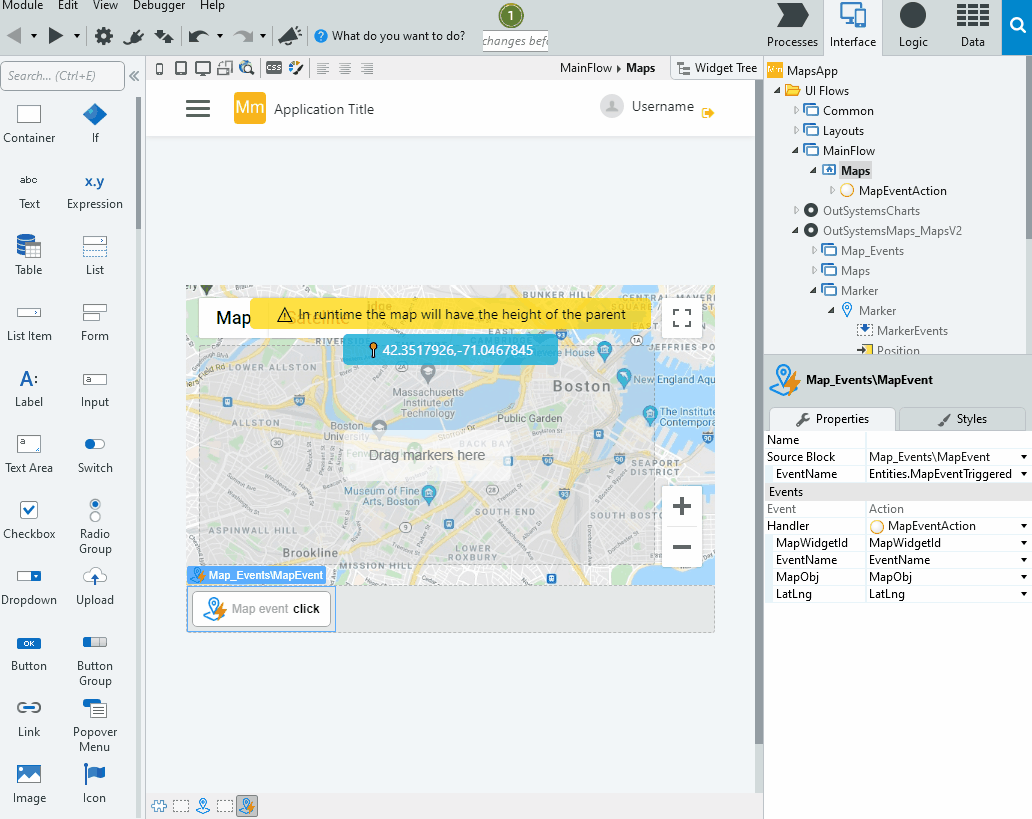
Task: Switch to the Styles tab
Action: [962, 419]
